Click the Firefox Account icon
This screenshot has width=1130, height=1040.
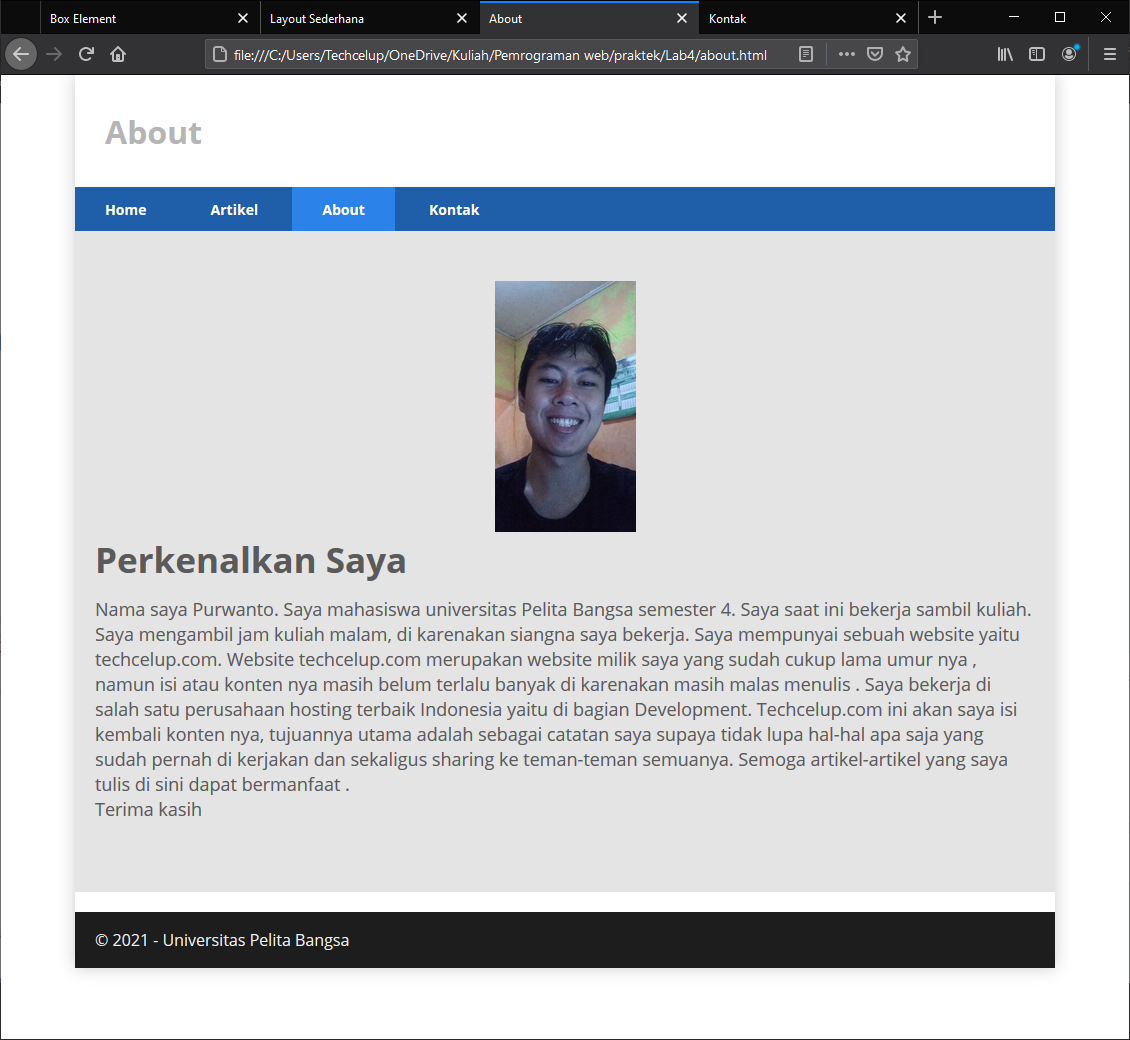pyautogui.click(x=1069, y=54)
